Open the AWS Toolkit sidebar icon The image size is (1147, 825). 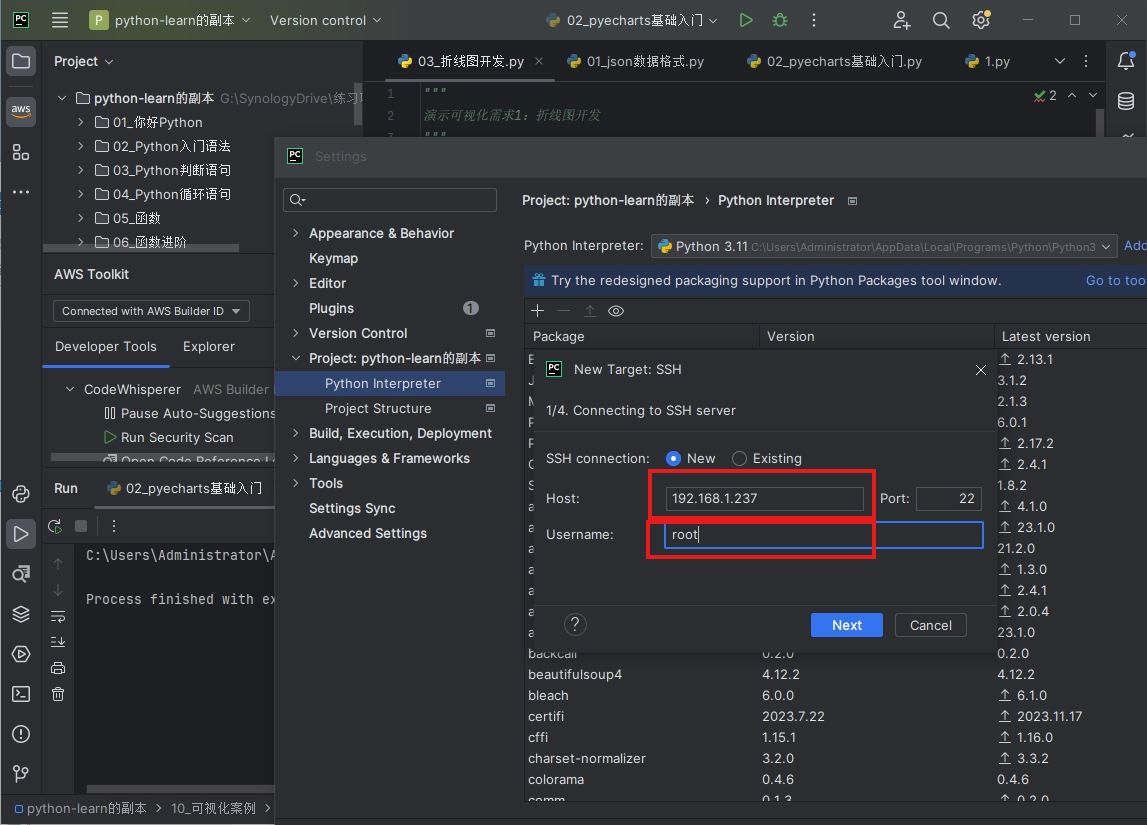point(21,110)
